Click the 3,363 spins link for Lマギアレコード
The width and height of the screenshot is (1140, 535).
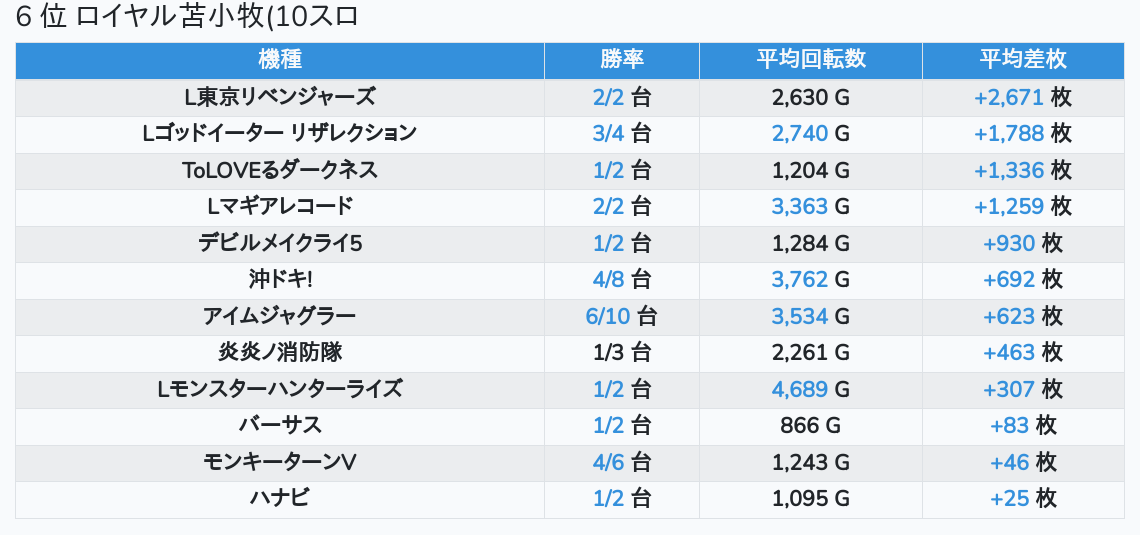pyautogui.click(x=800, y=206)
